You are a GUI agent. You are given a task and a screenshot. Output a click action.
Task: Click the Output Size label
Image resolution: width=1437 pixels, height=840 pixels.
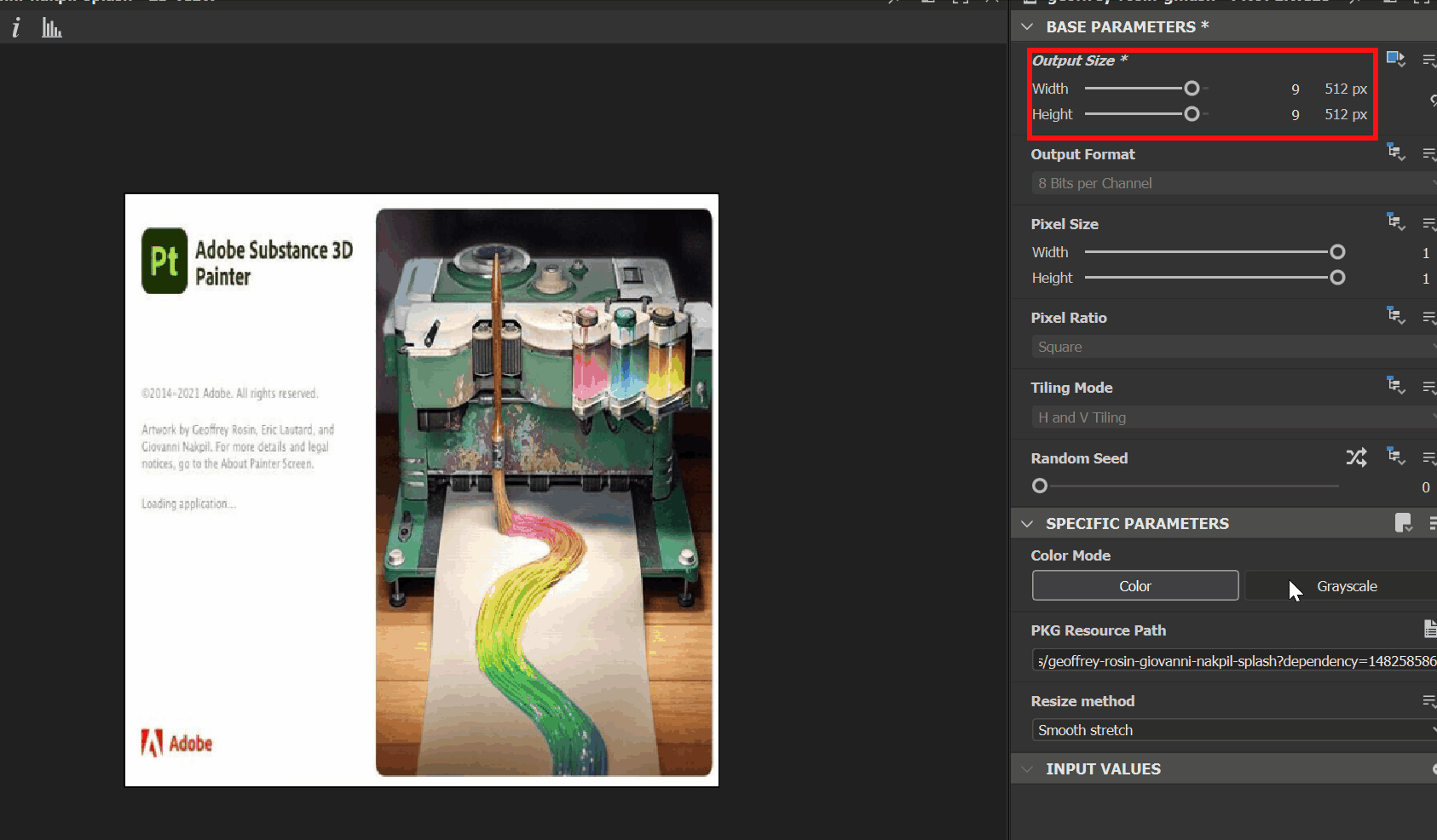coord(1080,60)
